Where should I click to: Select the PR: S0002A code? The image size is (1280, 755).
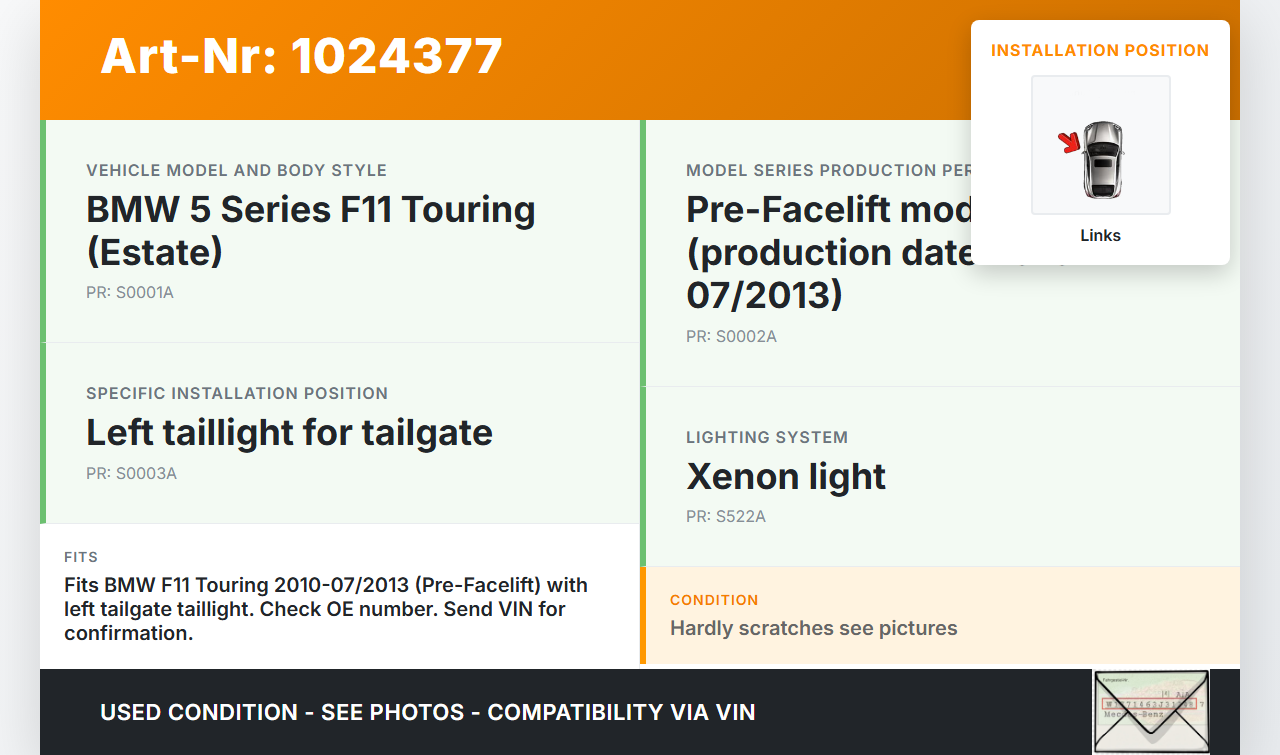point(731,337)
